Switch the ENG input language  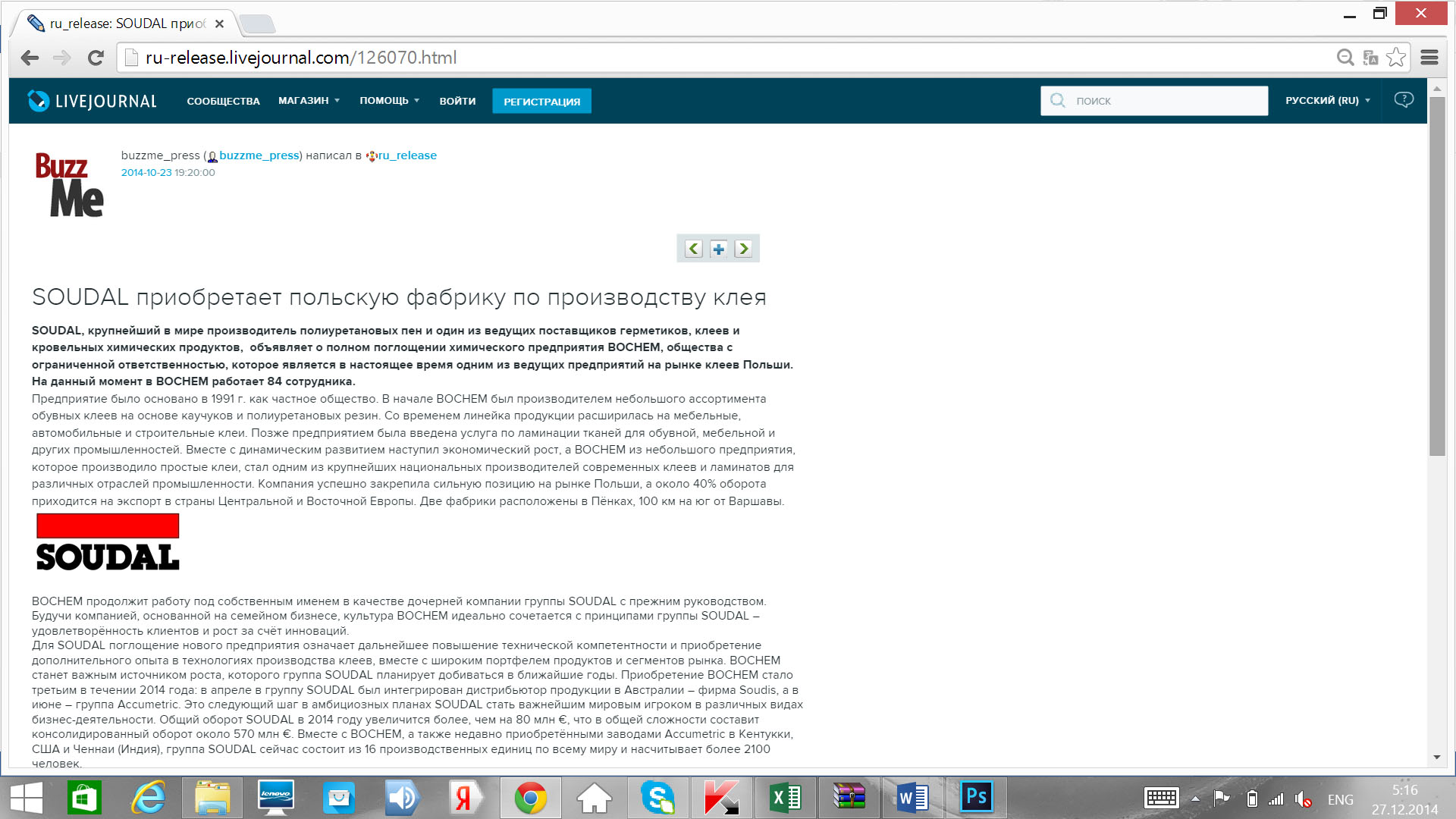(x=1340, y=799)
